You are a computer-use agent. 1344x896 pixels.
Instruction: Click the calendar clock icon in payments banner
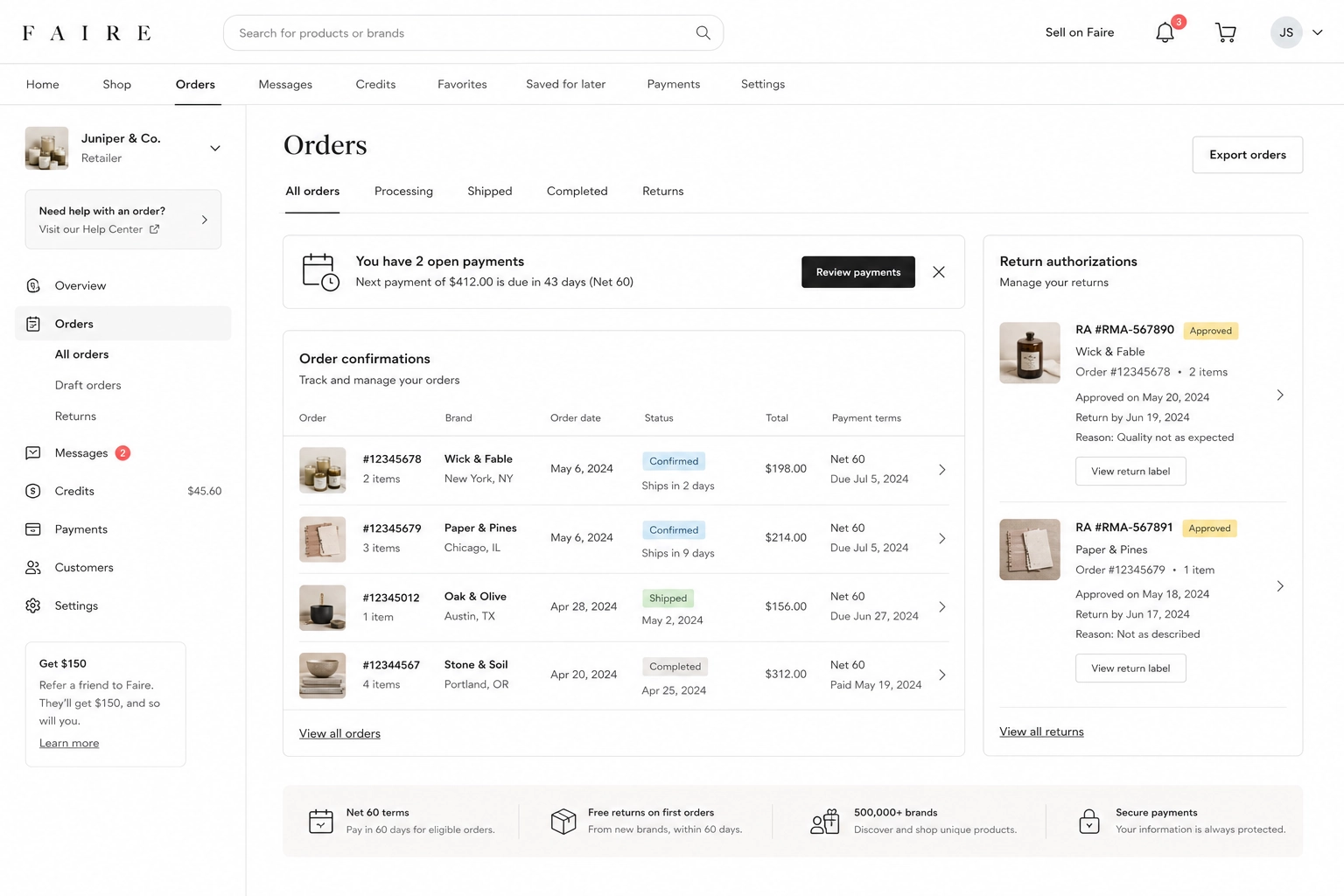coord(320,272)
